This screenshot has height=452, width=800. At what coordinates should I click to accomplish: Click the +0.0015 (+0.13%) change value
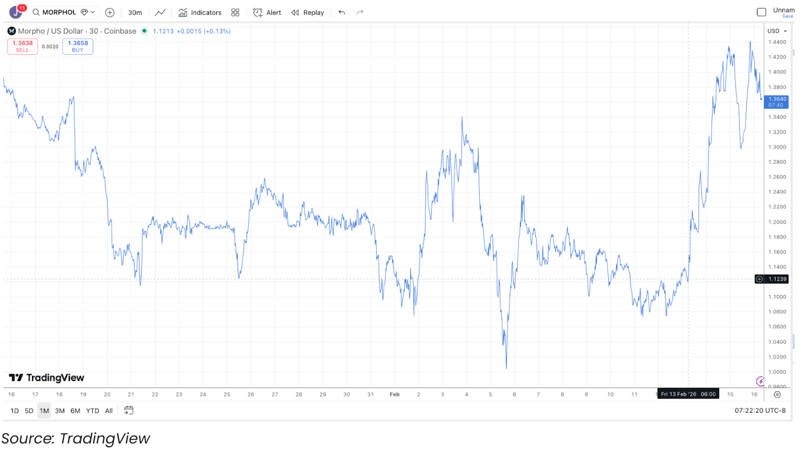pyautogui.click(x=204, y=31)
